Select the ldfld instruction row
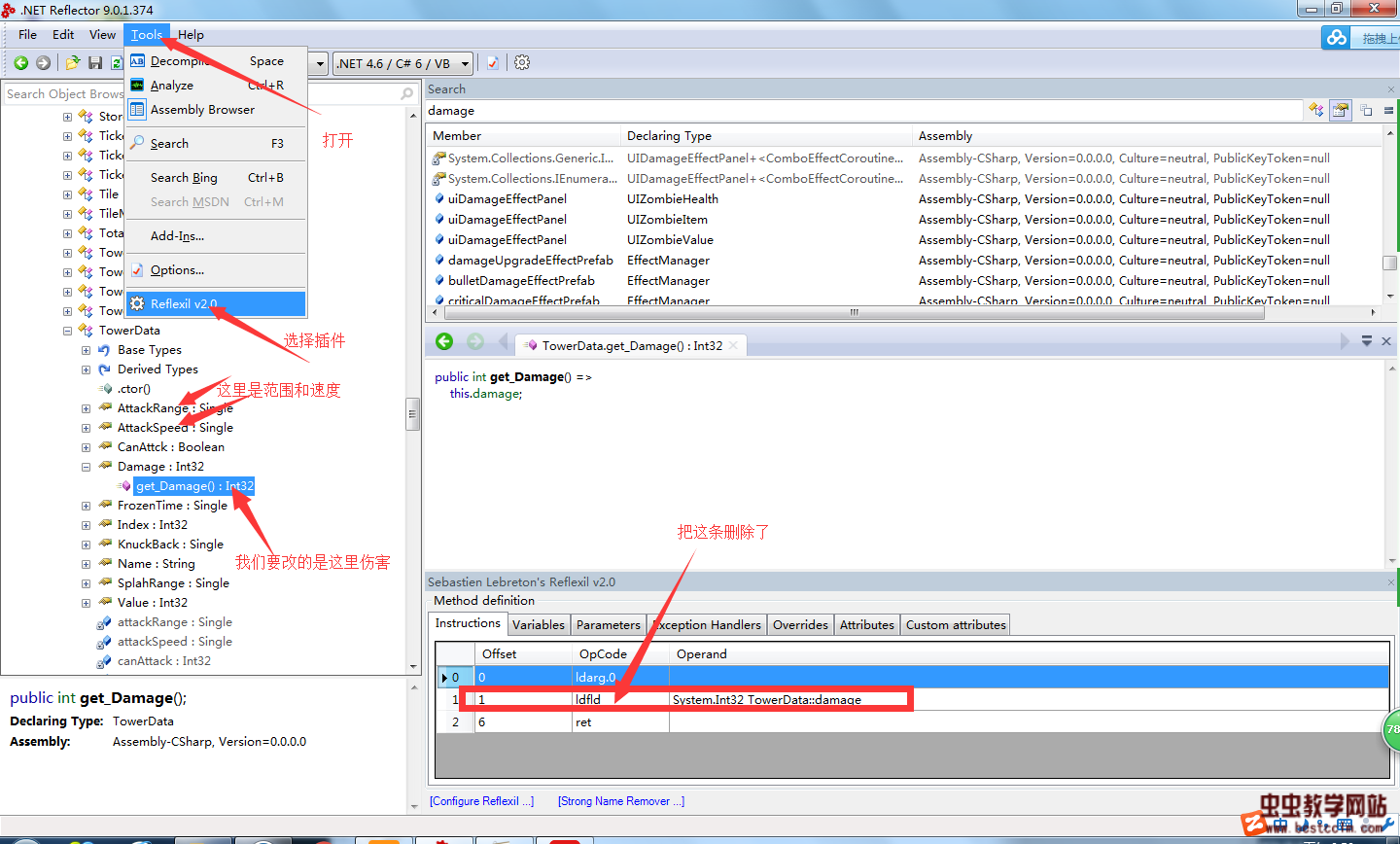 click(912, 699)
